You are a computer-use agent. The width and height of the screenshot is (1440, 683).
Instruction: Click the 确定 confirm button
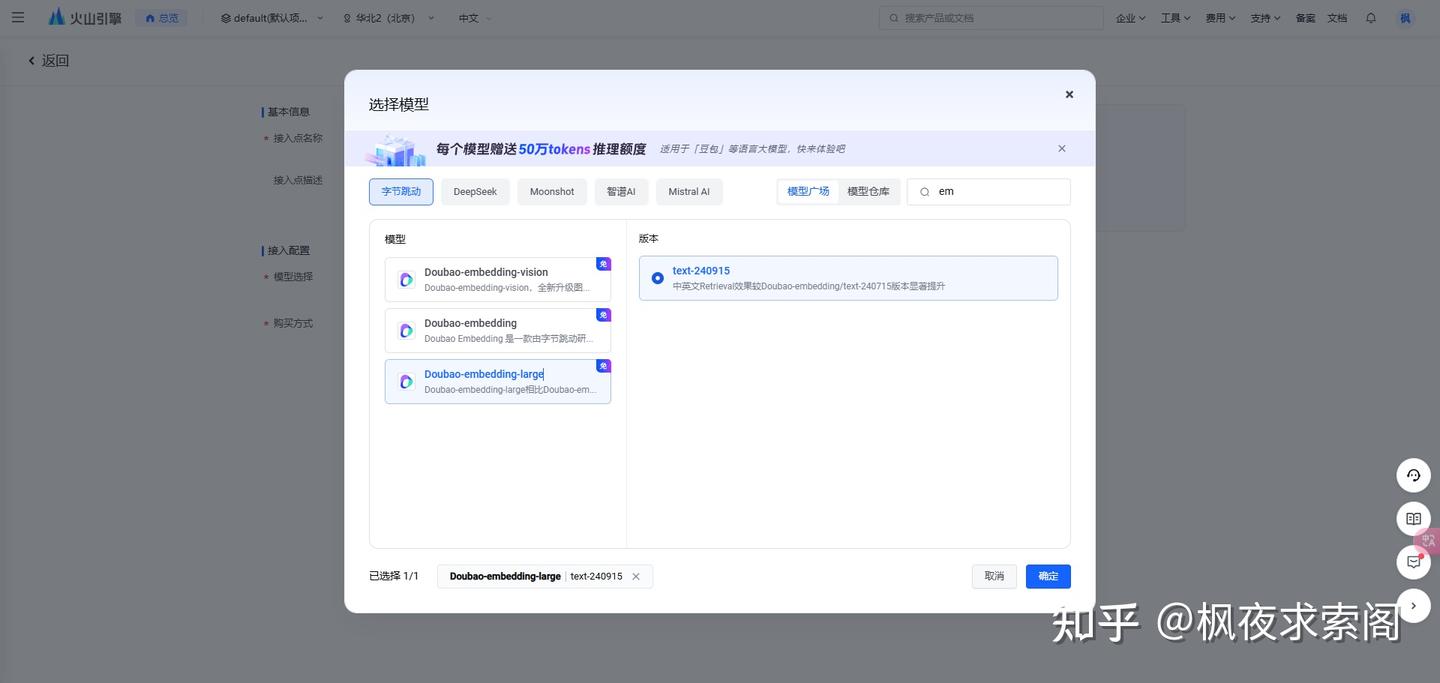[x=1047, y=576]
